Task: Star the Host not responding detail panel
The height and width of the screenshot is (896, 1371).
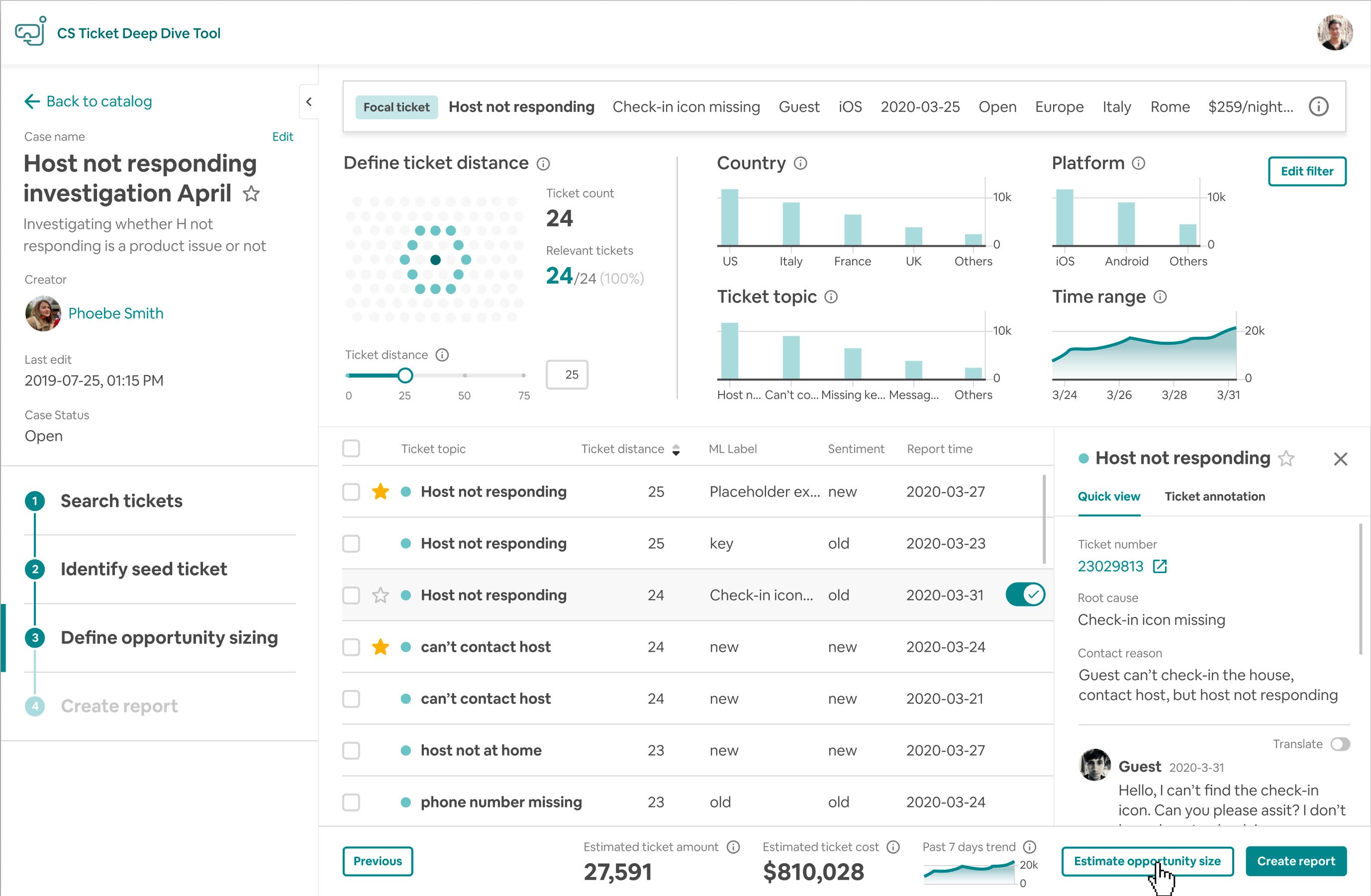Action: point(1286,459)
